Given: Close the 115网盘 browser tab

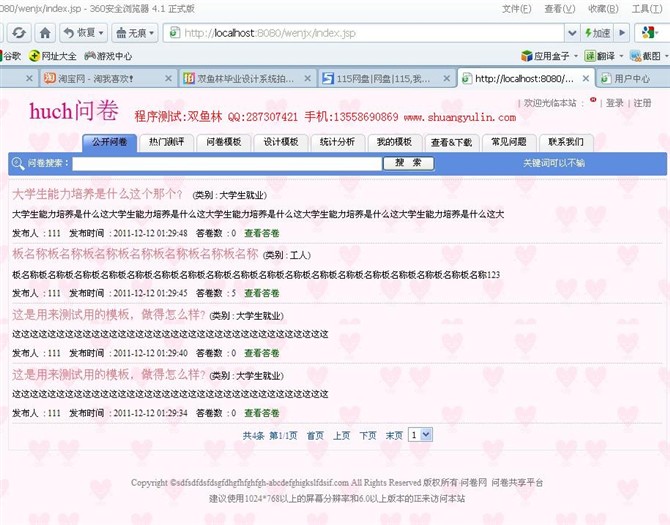Looking at the screenshot, I should [447, 79].
